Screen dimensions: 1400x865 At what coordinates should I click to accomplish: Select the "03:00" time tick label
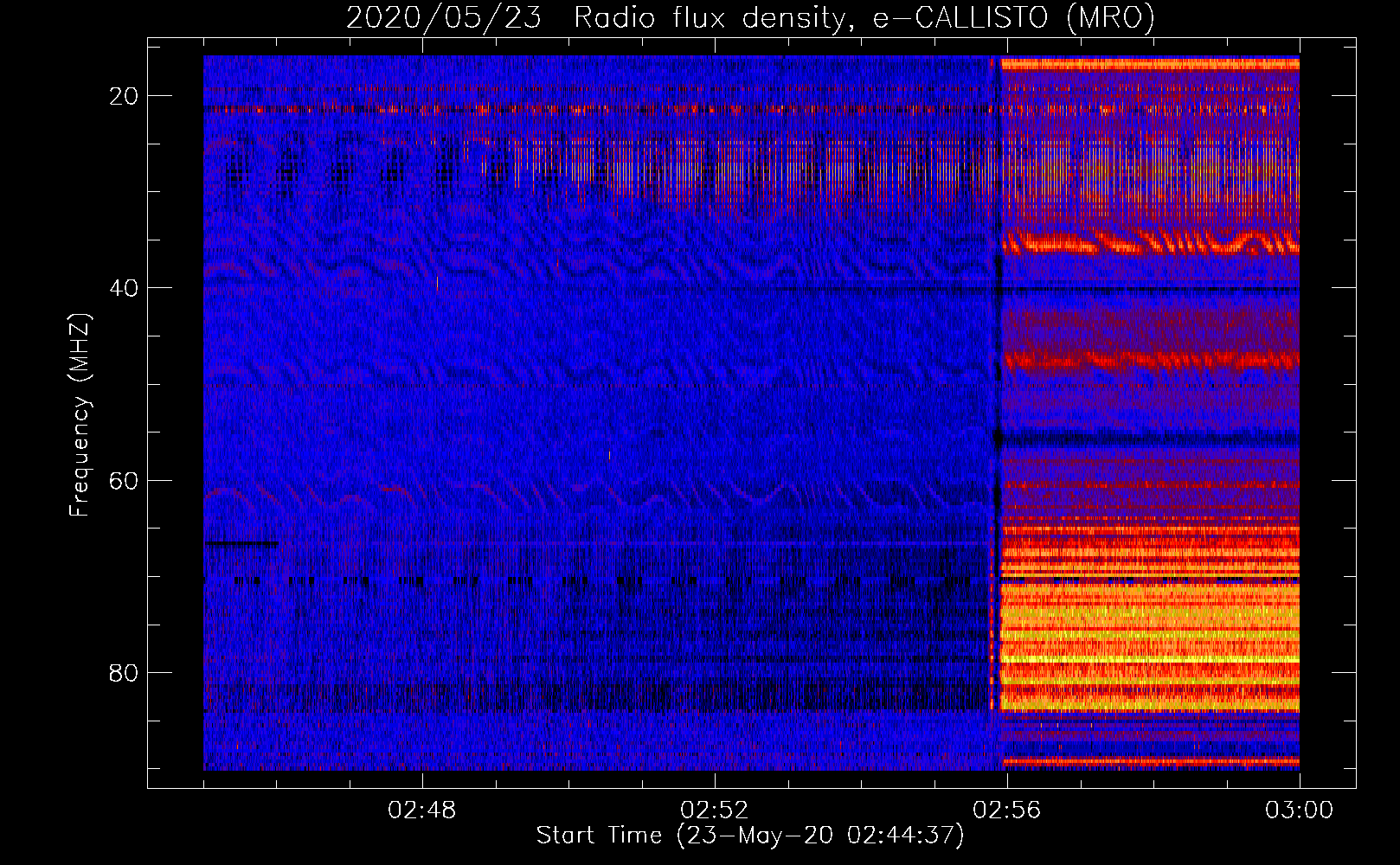tap(1300, 811)
